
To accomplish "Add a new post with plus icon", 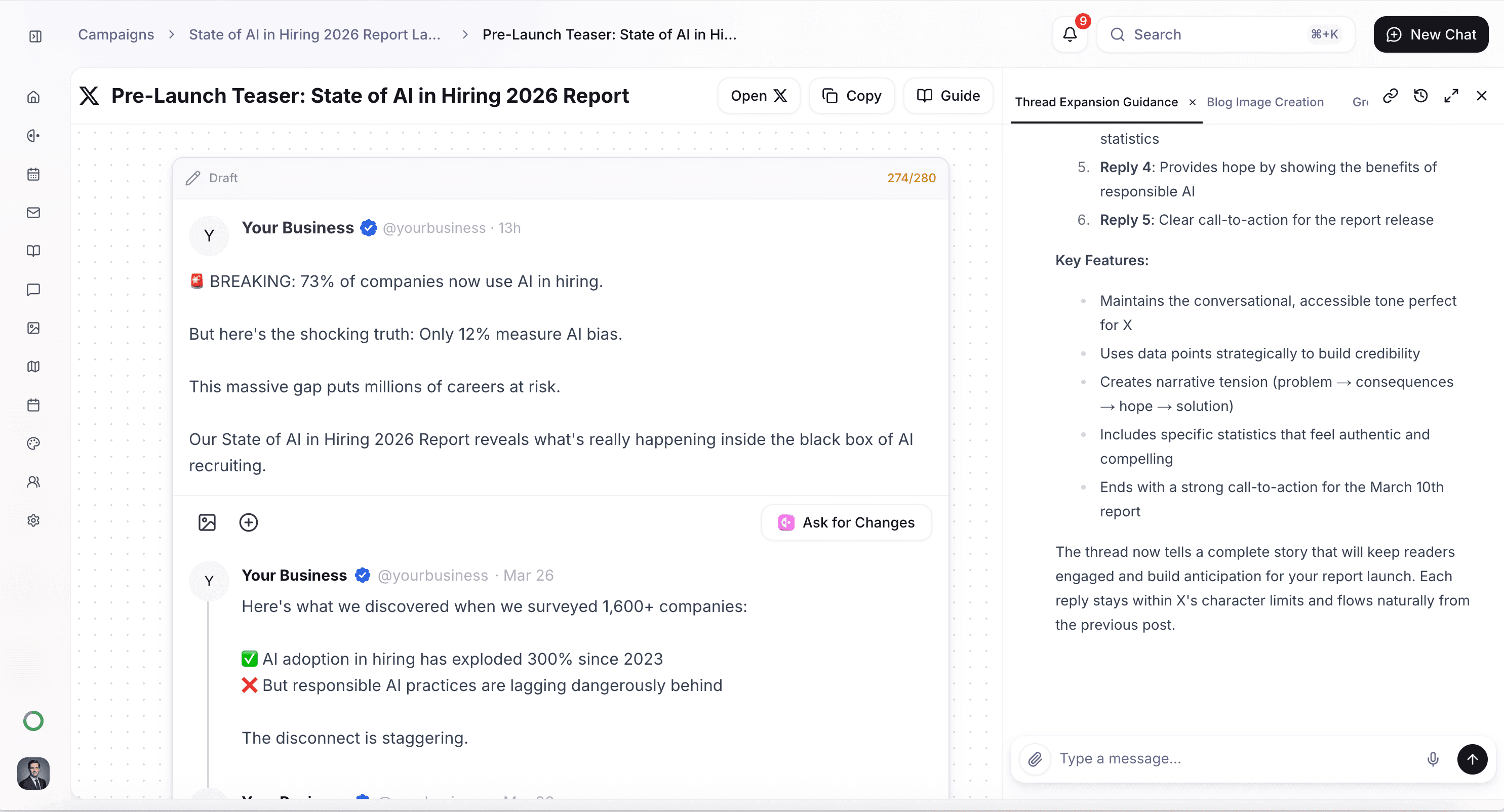I will pyautogui.click(x=249, y=522).
